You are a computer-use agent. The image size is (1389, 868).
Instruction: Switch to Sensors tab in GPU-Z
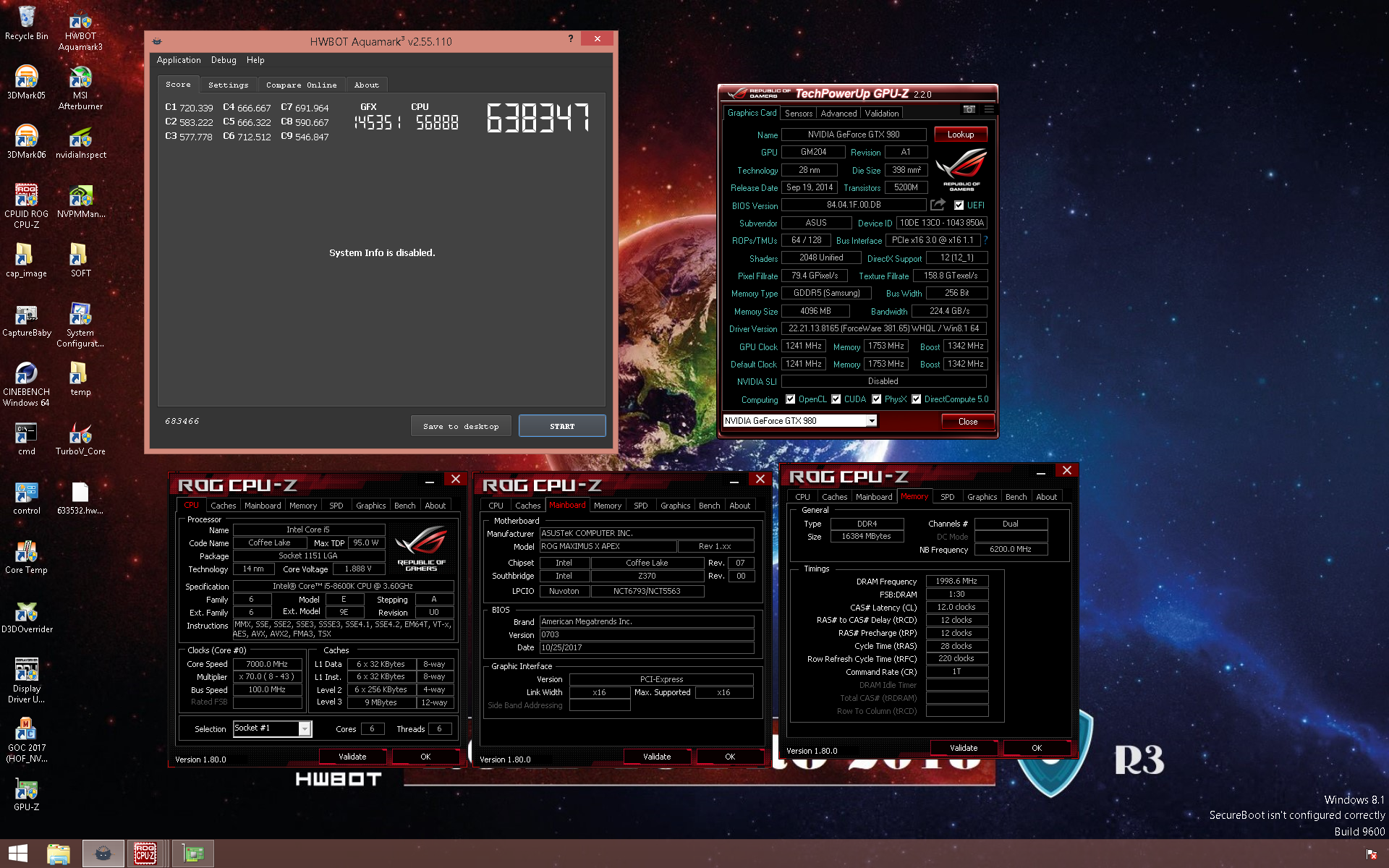[x=798, y=114]
